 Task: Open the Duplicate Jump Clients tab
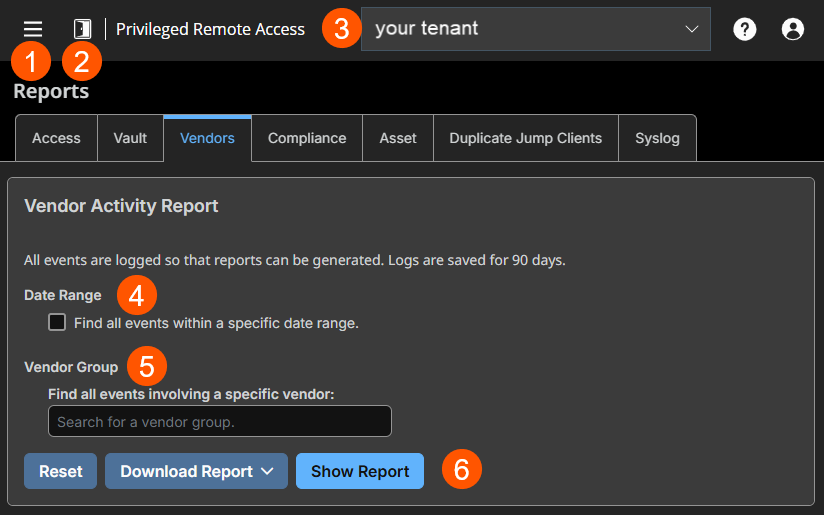[x=526, y=138]
